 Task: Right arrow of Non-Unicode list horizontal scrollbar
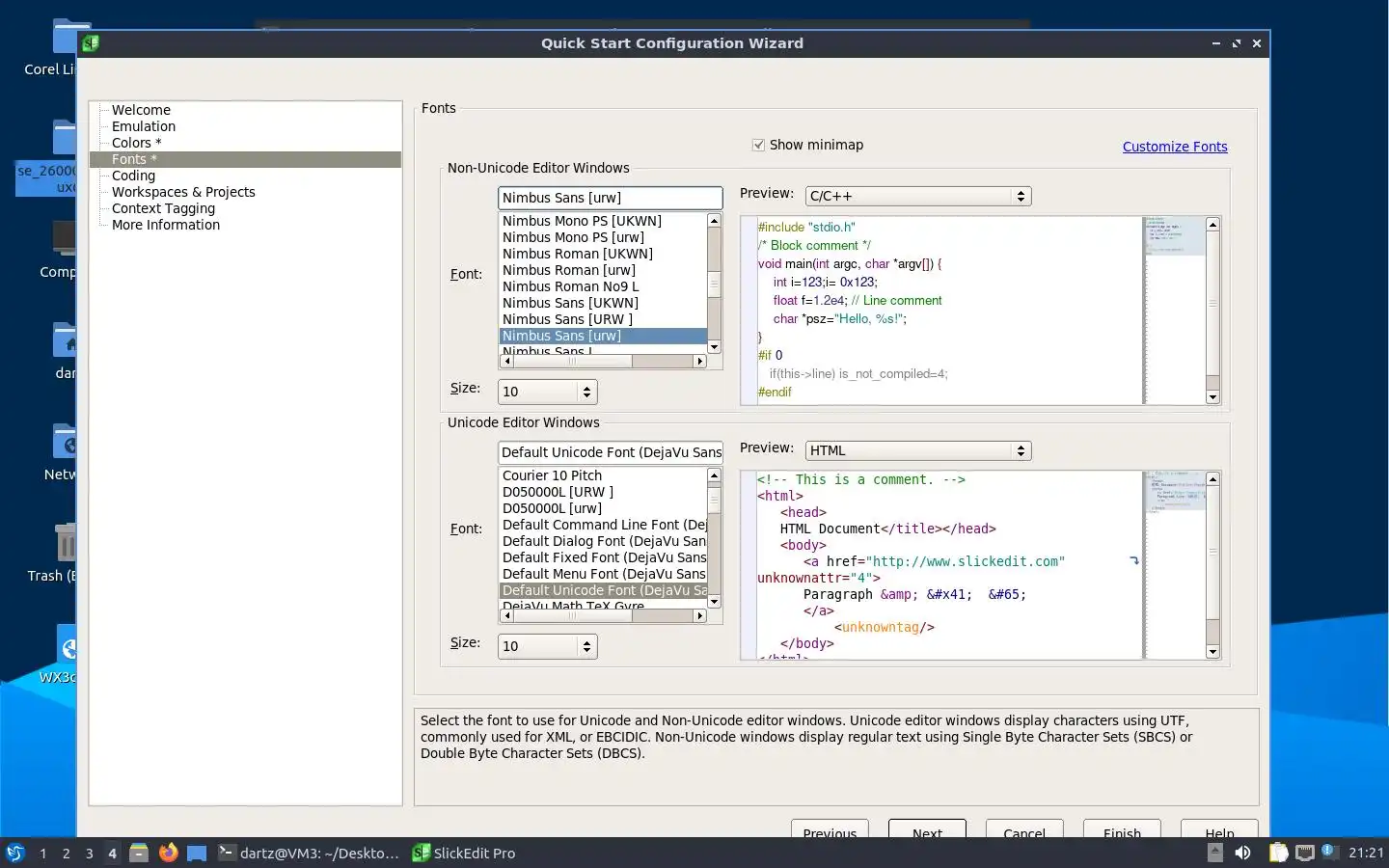pos(700,361)
